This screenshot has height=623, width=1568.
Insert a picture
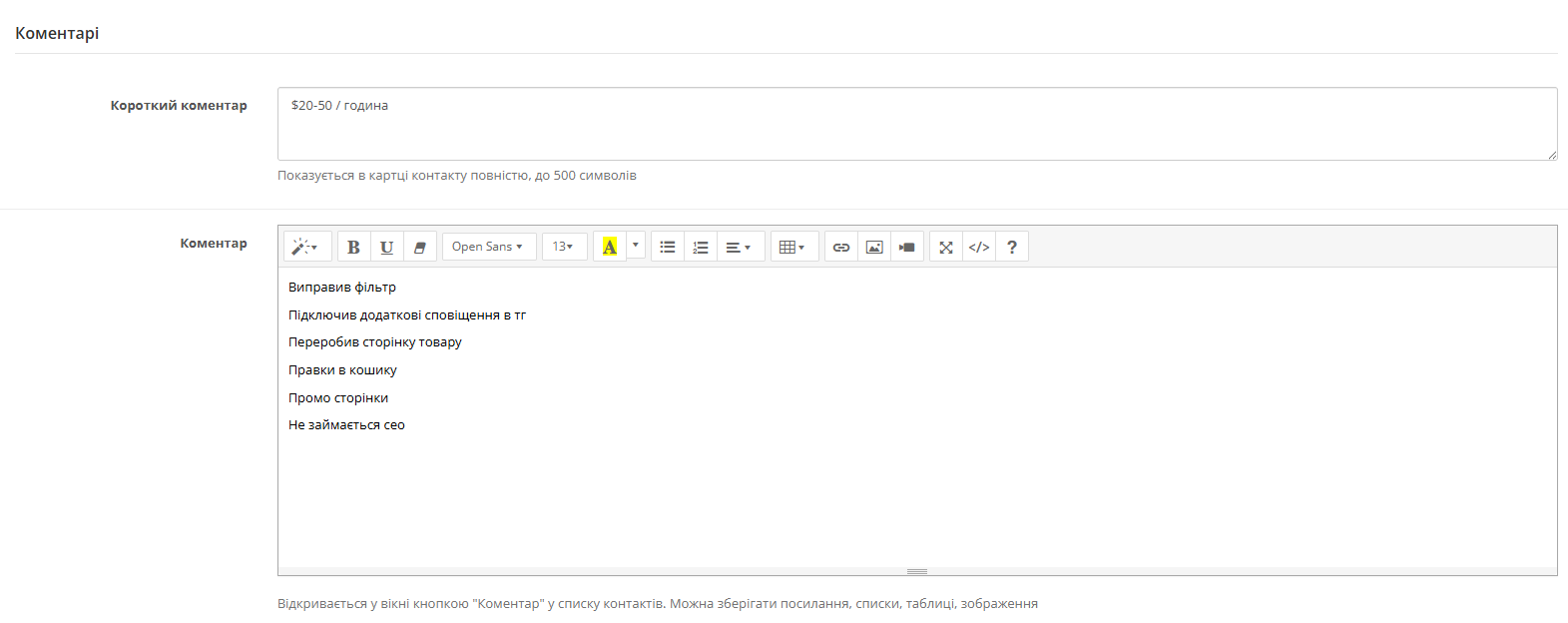(x=874, y=247)
